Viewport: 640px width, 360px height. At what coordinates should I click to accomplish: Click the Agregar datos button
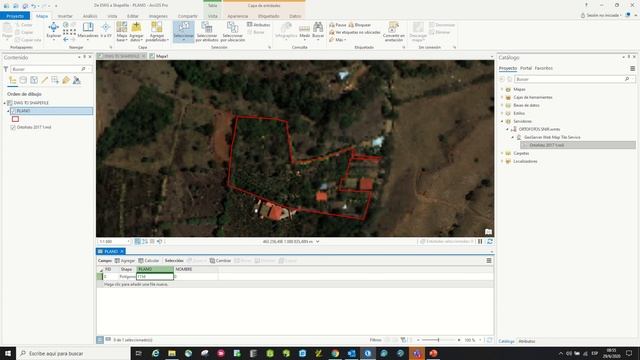point(136,31)
